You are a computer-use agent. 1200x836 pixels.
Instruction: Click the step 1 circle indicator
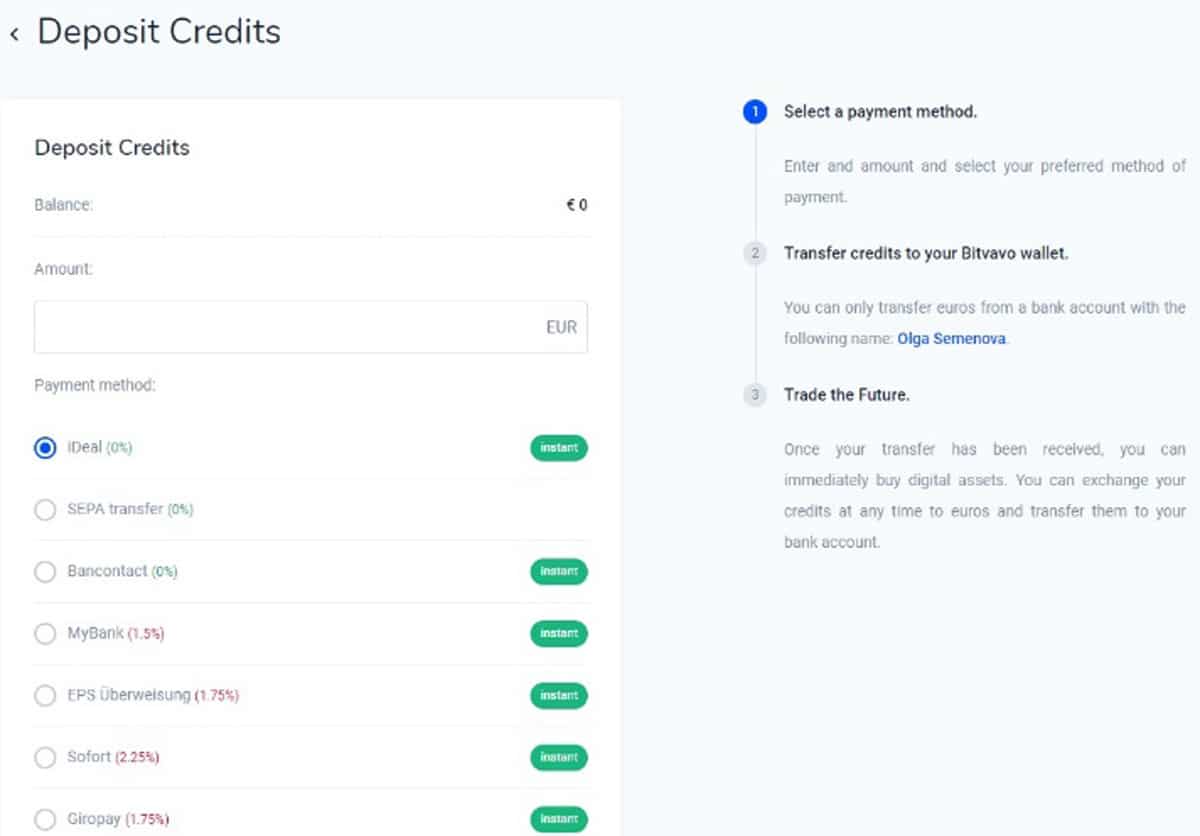755,112
